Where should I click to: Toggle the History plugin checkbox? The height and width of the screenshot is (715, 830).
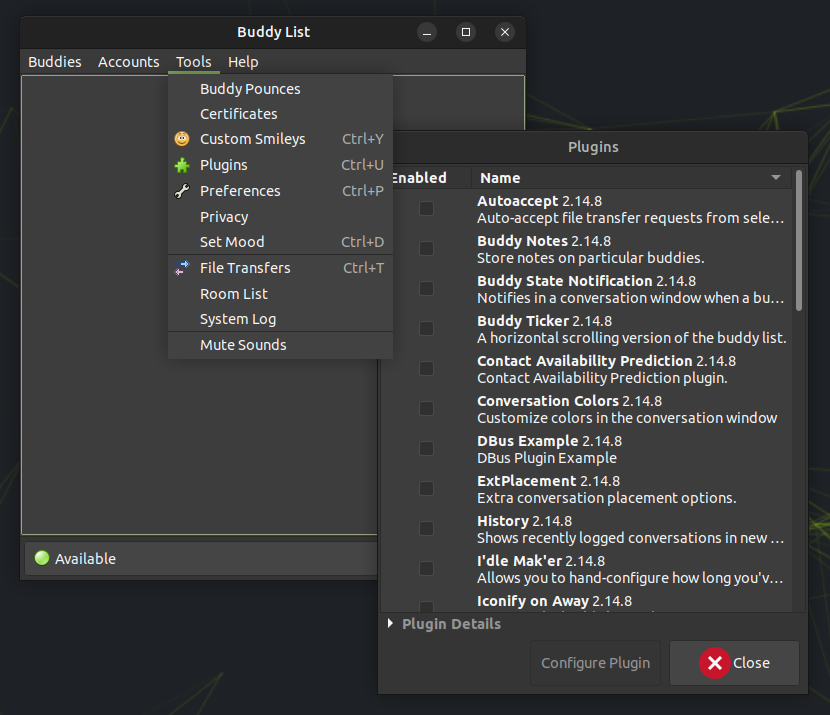pyautogui.click(x=427, y=529)
